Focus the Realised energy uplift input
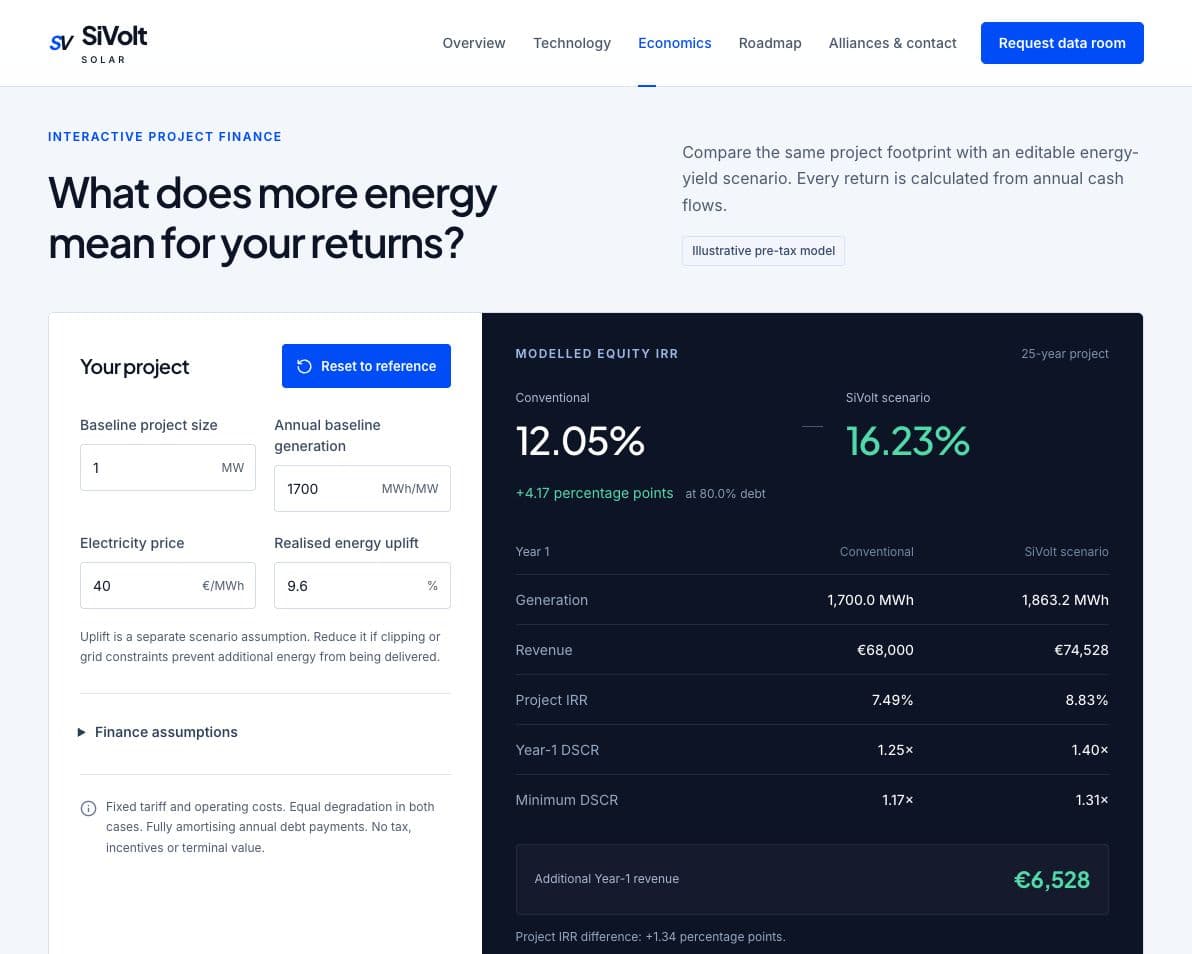The height and width of the screenshot is (954, 1192). 362,585
